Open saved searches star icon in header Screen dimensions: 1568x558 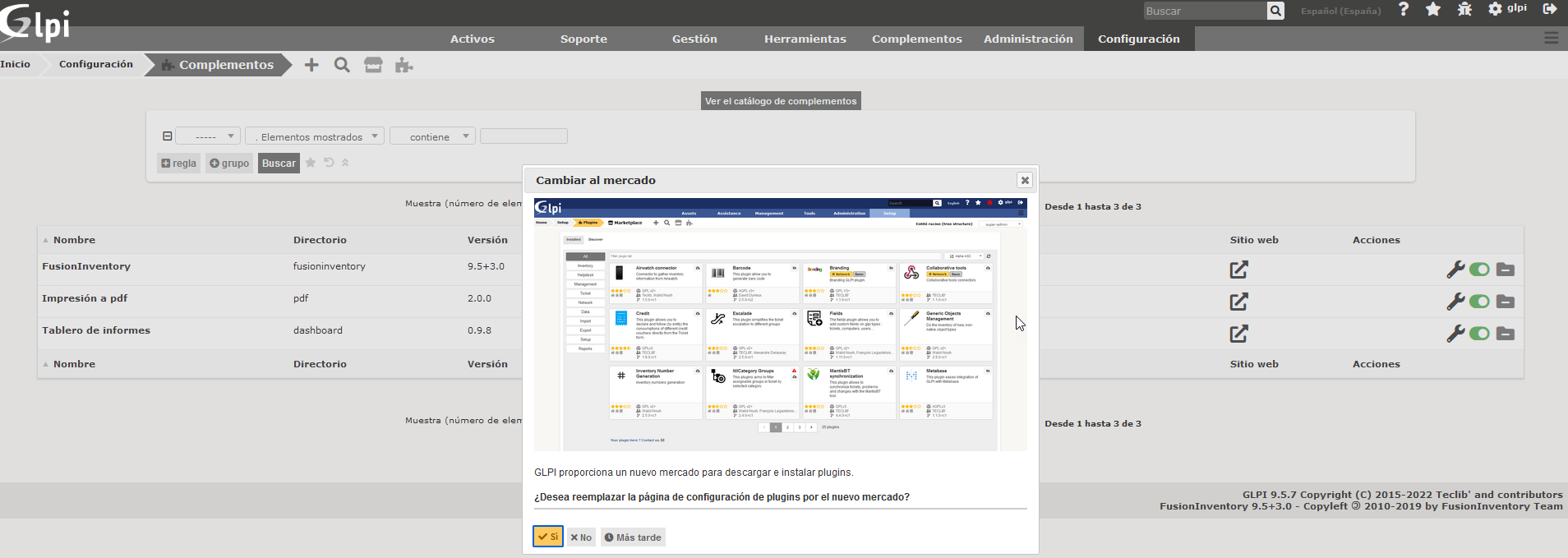[x=1433, y=9]
